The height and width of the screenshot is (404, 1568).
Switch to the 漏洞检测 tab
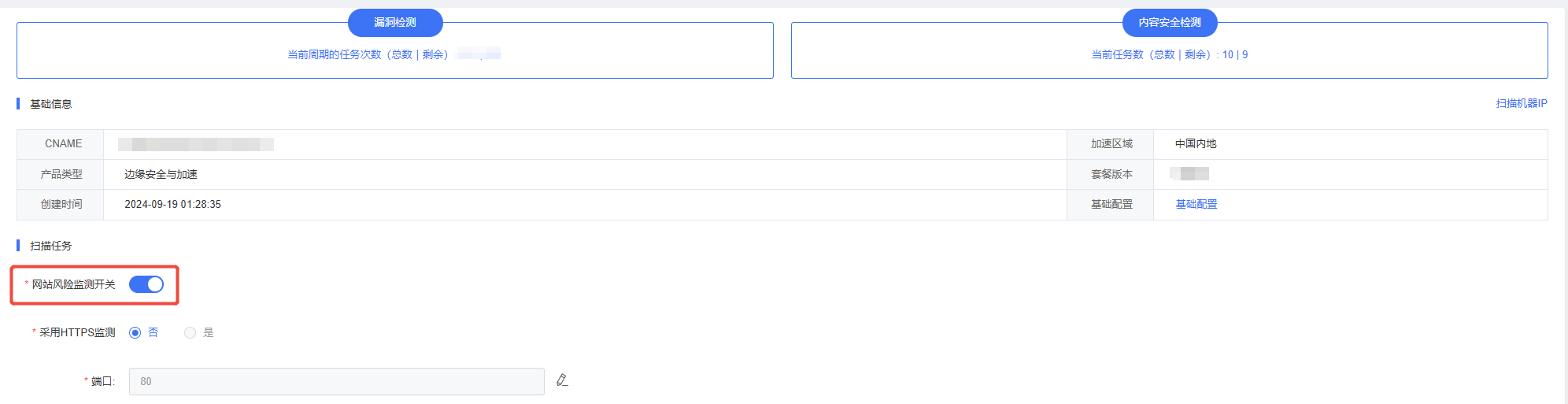[x=395, y=22]
